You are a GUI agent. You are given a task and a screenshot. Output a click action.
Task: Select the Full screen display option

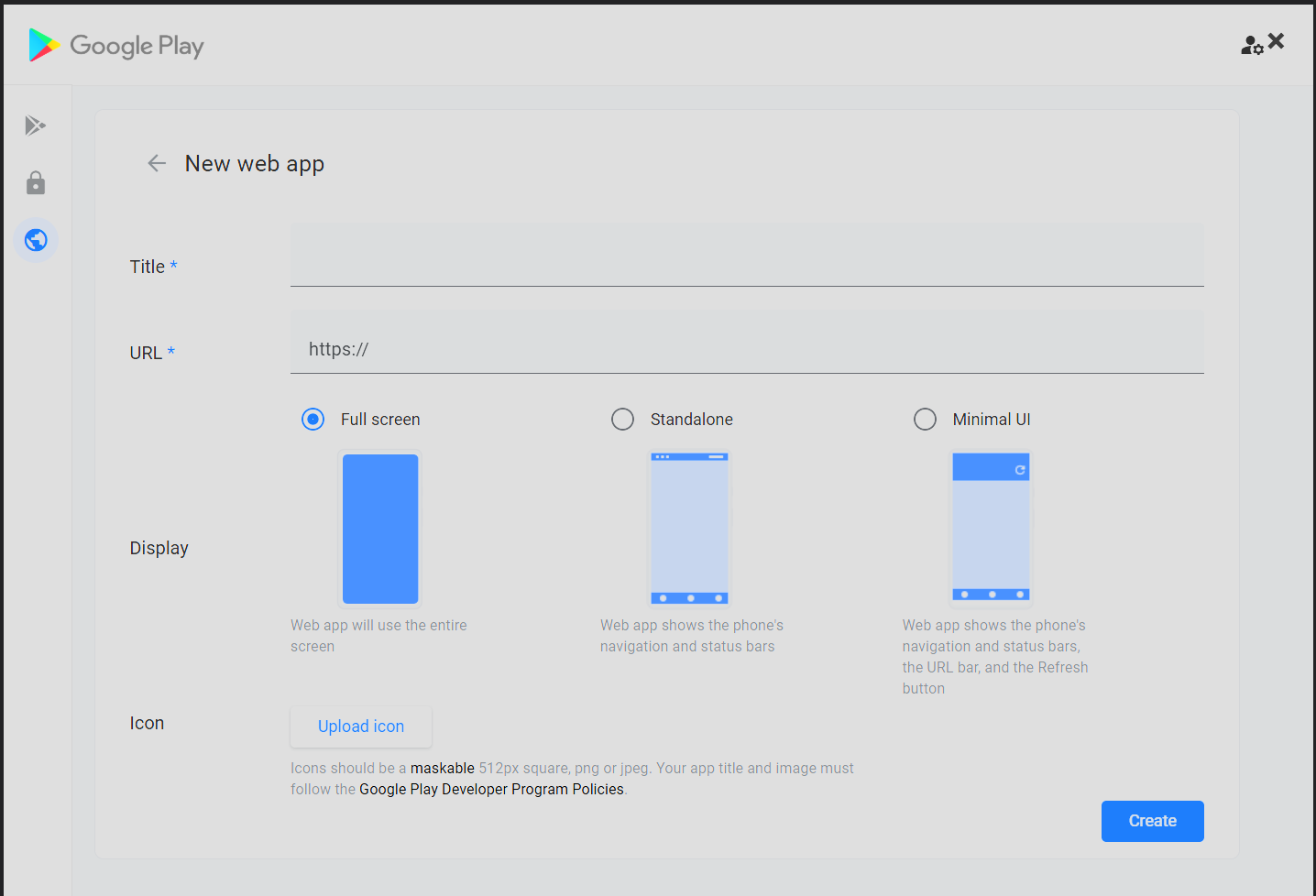[x=313, y=420]
